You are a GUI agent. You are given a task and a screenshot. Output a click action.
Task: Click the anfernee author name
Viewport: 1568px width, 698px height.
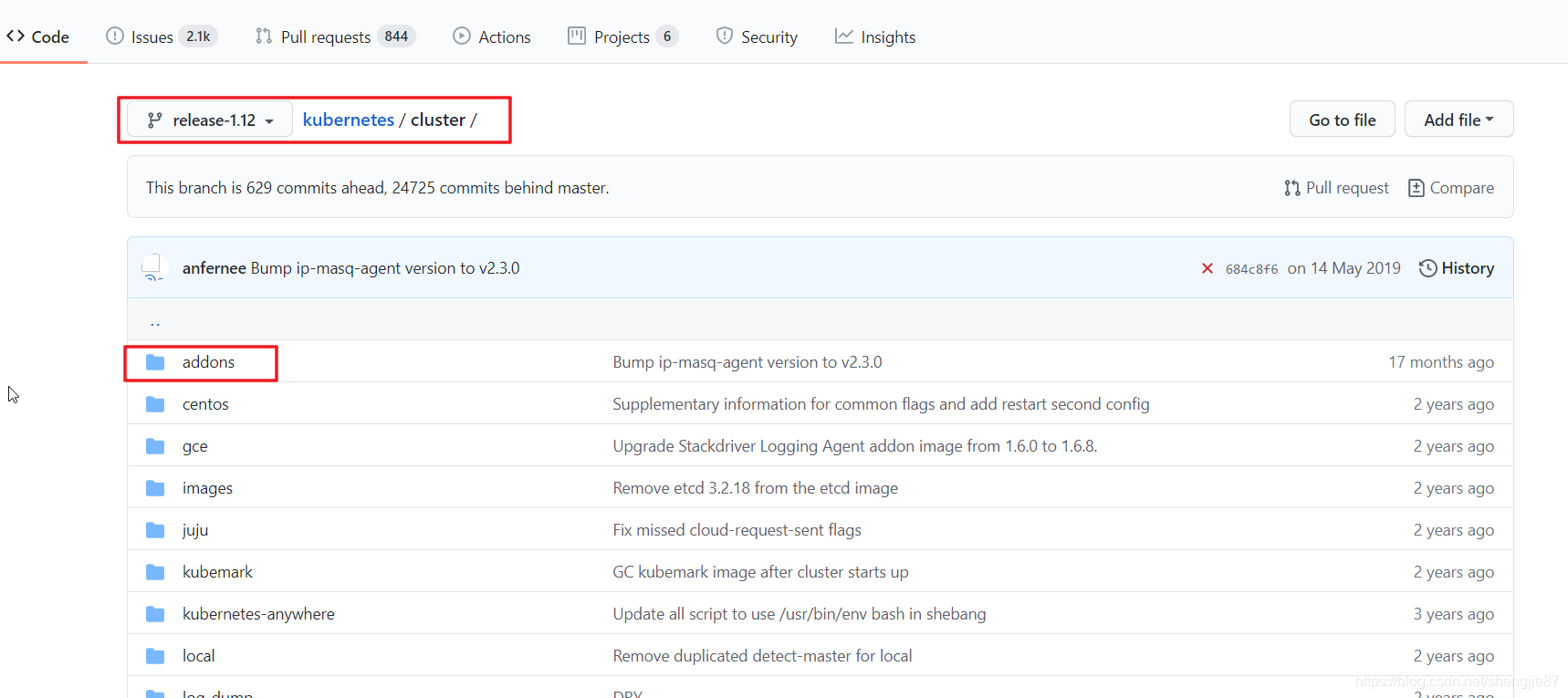(214, 267)
